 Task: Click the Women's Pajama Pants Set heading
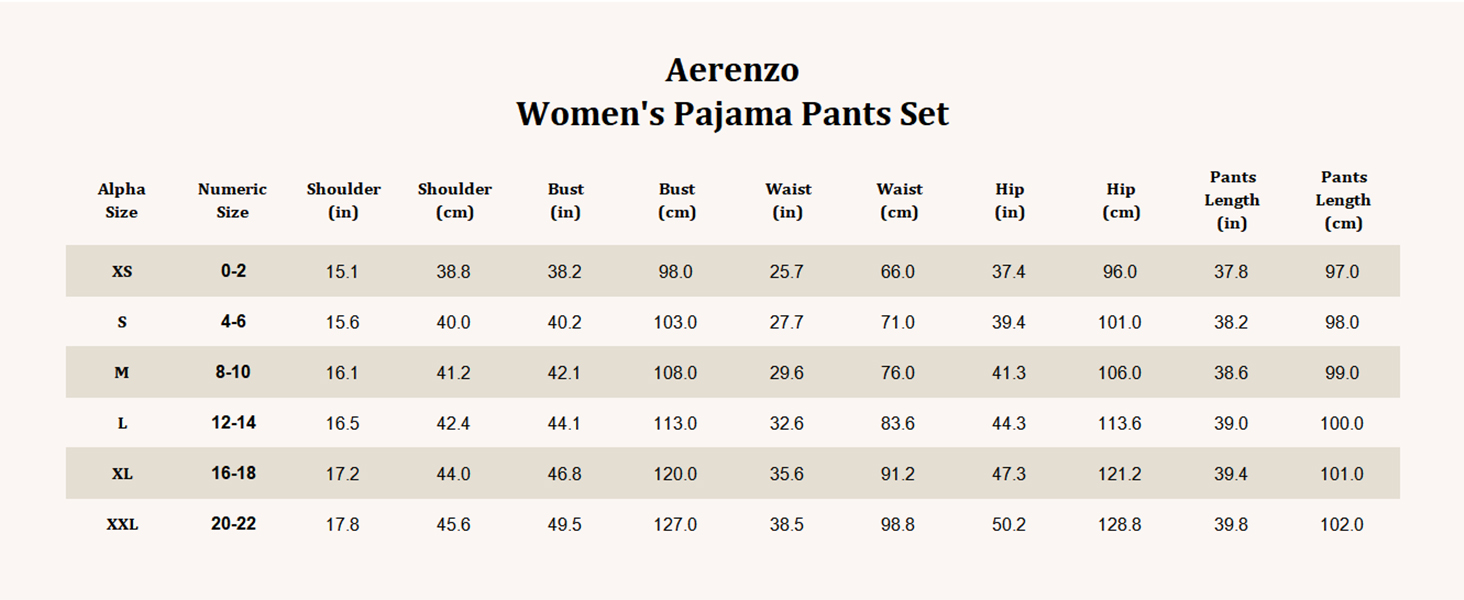click(x=732, y=114)
